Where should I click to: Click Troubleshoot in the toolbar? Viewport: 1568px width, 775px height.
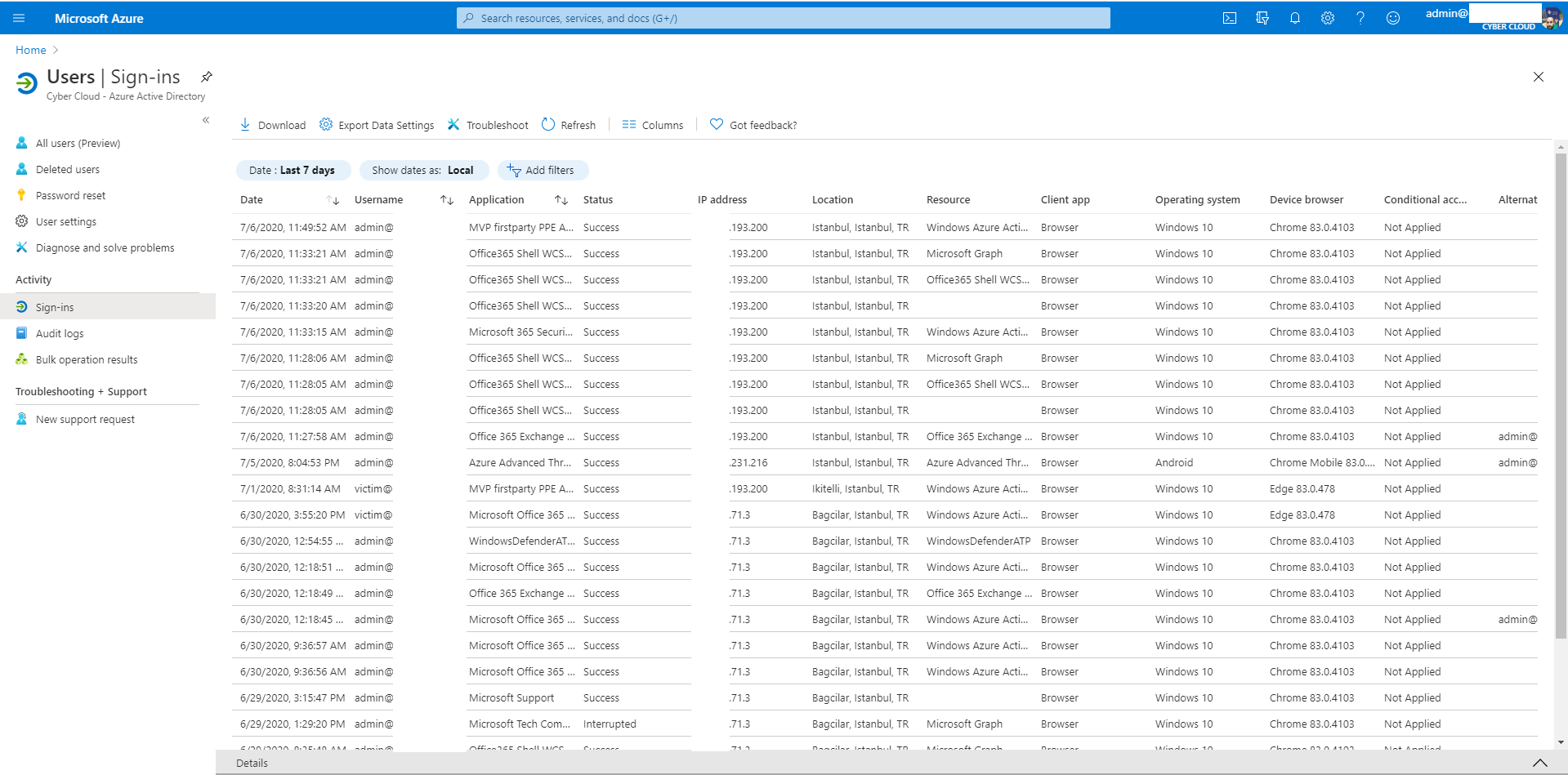click(x=488, y=125)
